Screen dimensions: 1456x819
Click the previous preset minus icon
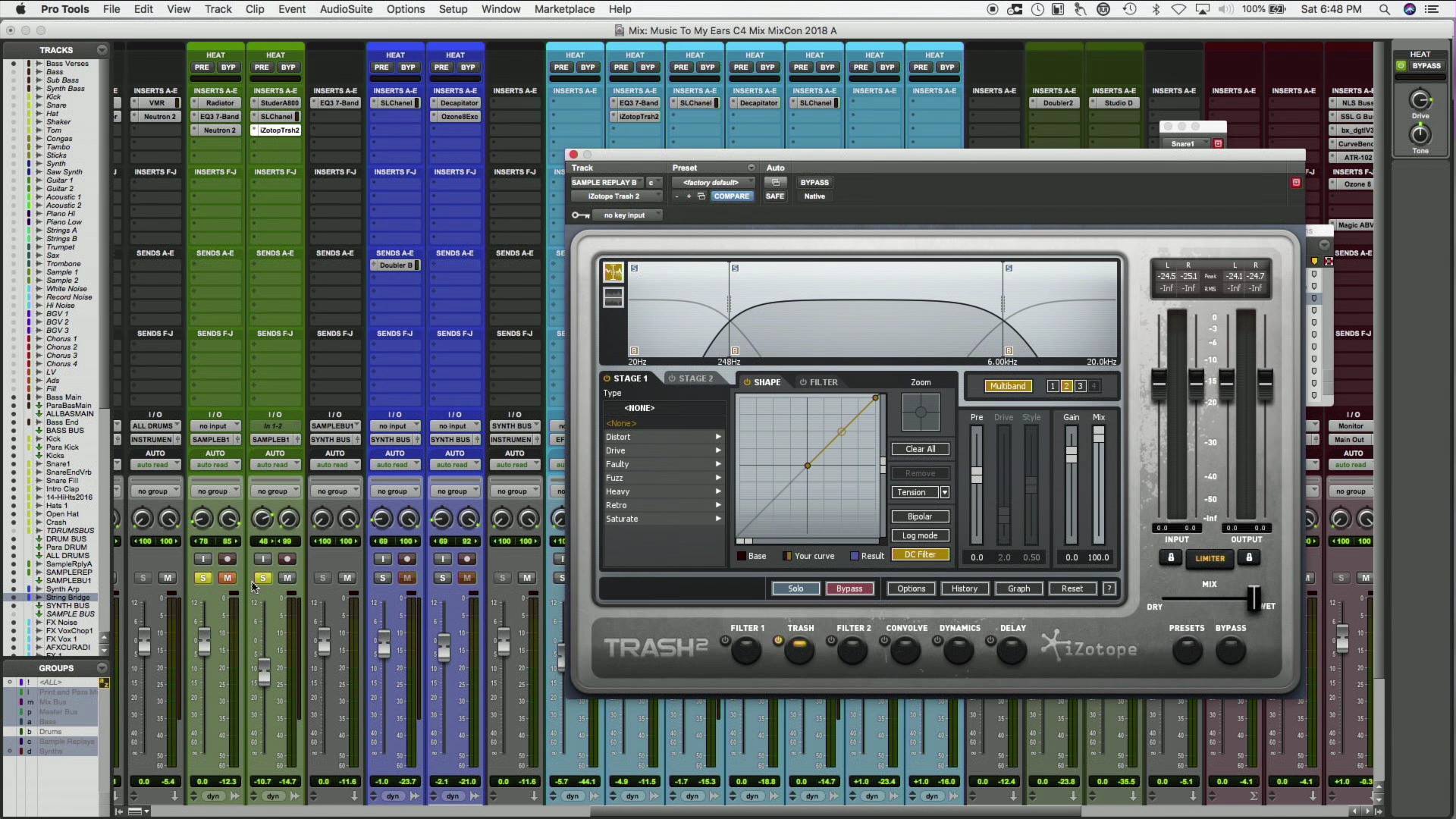coord(676,196)
